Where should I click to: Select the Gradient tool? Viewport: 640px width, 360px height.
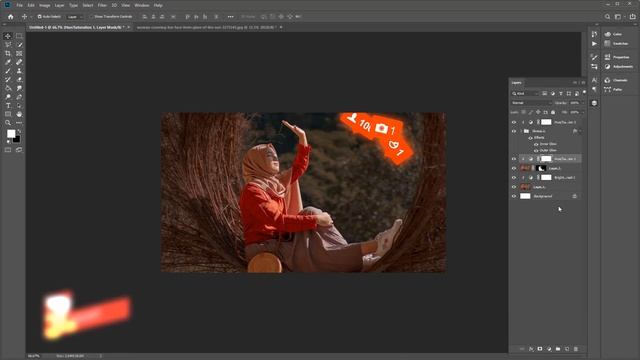pos(8,88)
